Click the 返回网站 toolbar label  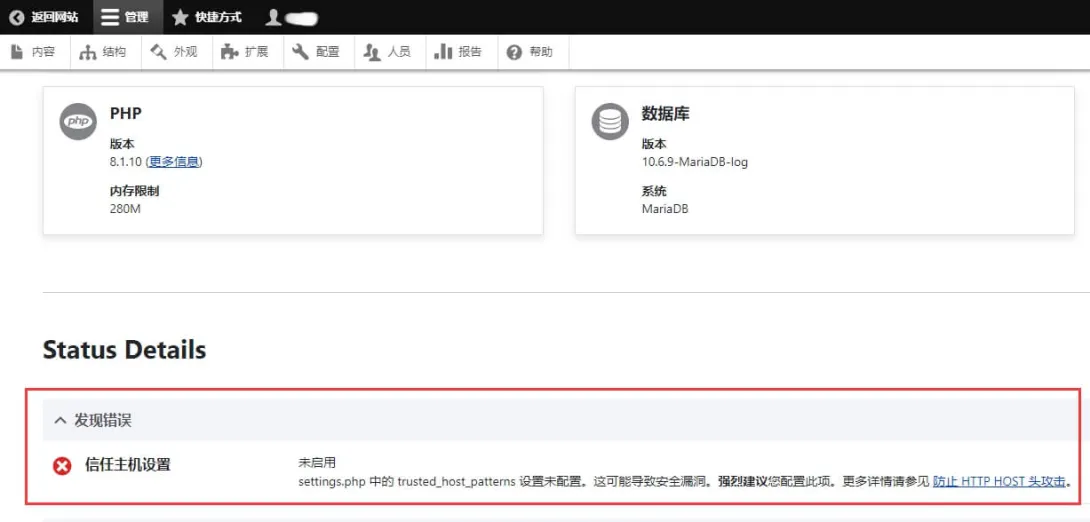[x=54, y=17]
